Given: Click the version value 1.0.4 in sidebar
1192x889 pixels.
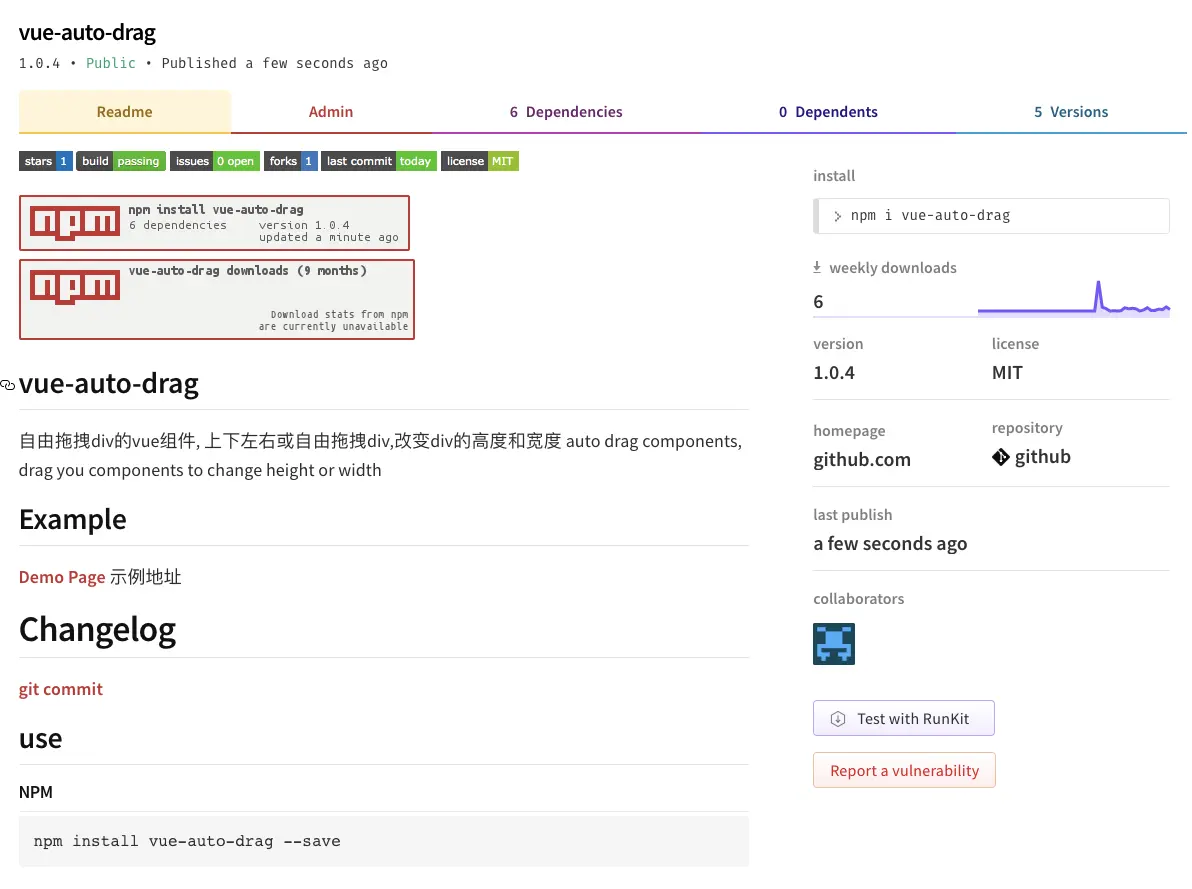Looking at the screenshot, I should click(834, 373).
